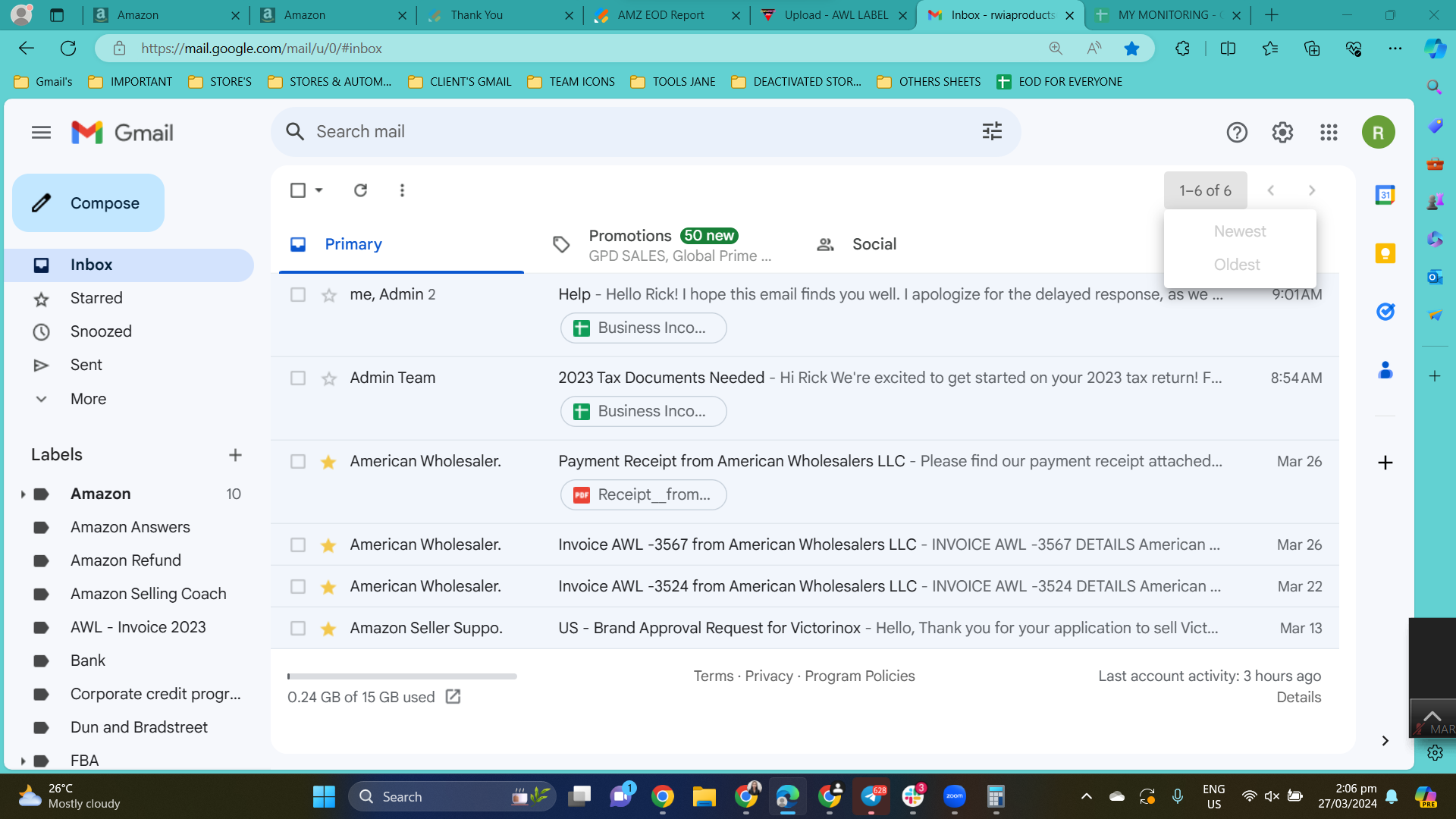The width and height of the screenshot is (1456, 819).
Task: Switch to the Primary tab
Action: pos(401,244)
